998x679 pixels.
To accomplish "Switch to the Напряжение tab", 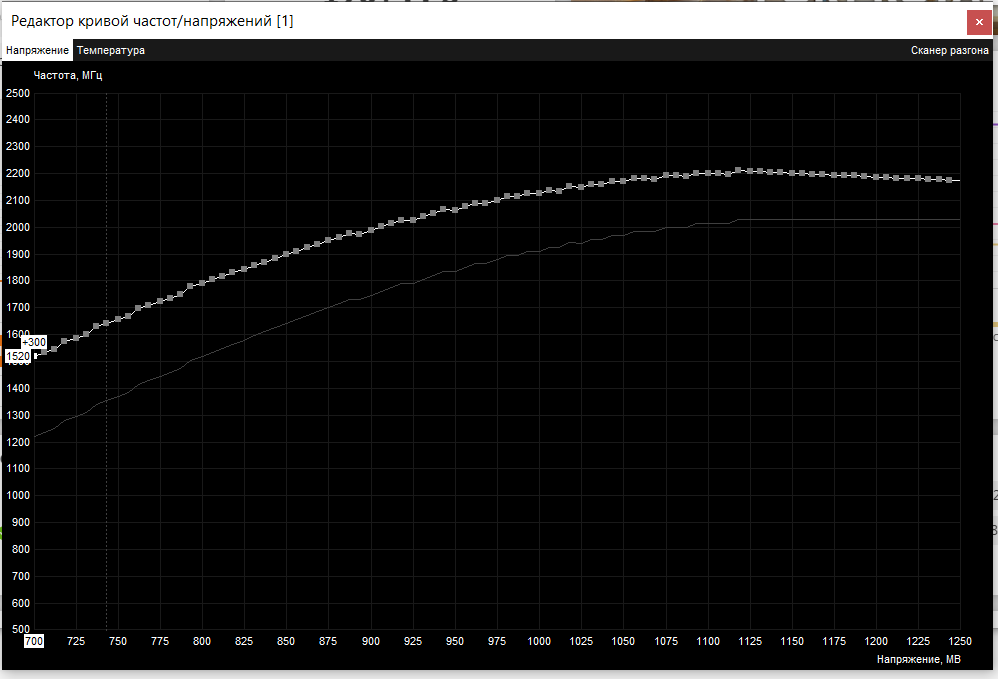I will click(x=38, y=50).
